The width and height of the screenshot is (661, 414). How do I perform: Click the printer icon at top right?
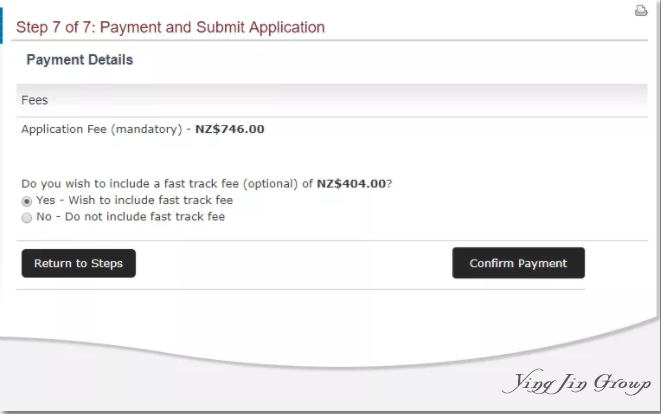pos(641,11)
